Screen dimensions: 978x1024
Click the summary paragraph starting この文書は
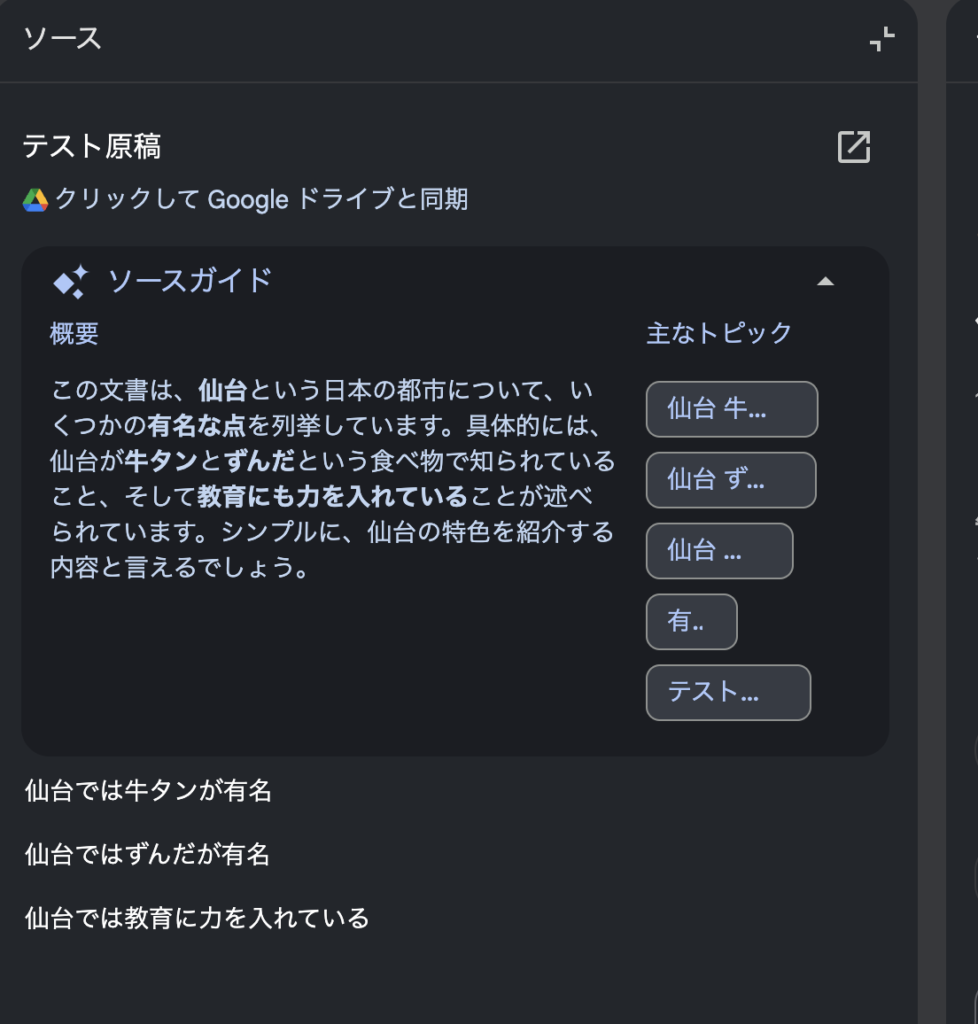(x=332, y=479)
